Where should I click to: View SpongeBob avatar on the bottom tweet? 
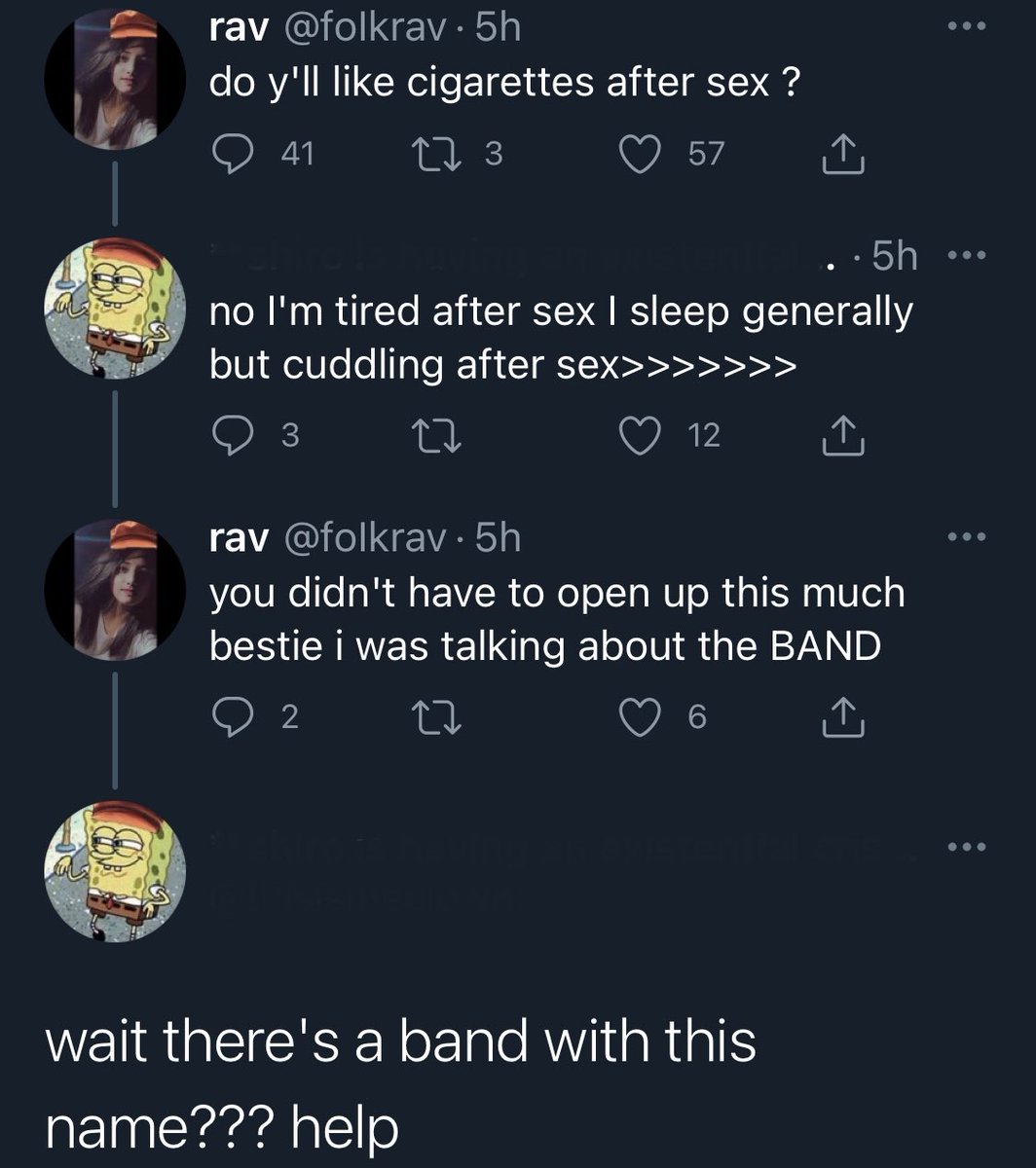(115, 870)
